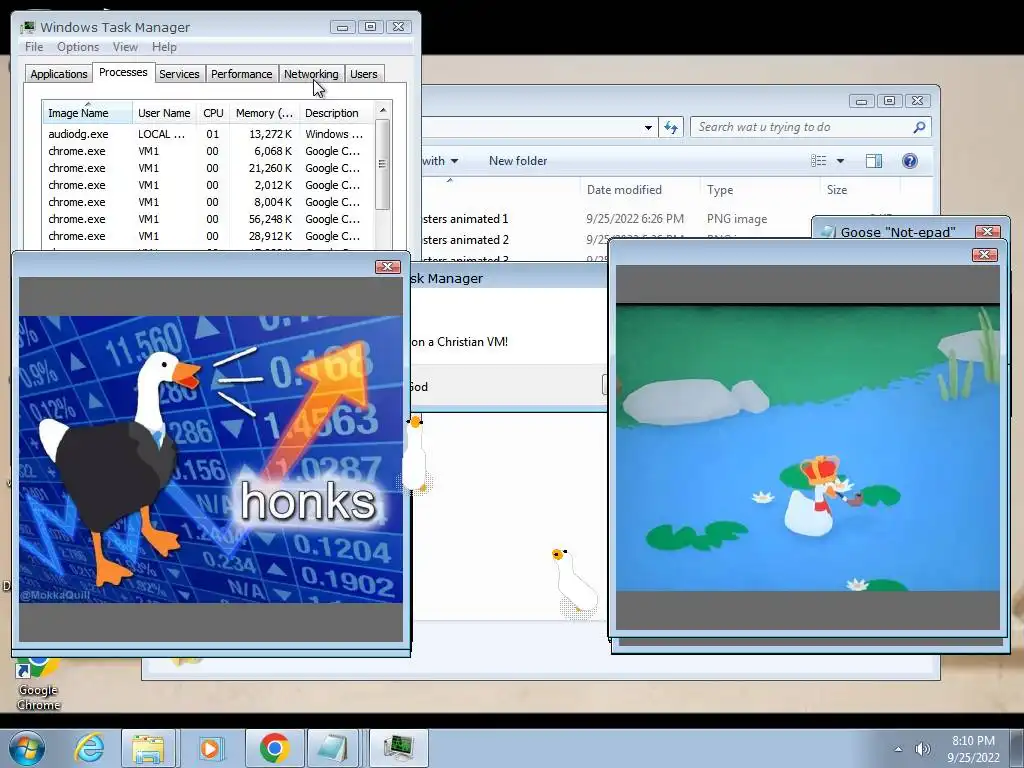Open the View menu in Task Manager

point(125,47)
